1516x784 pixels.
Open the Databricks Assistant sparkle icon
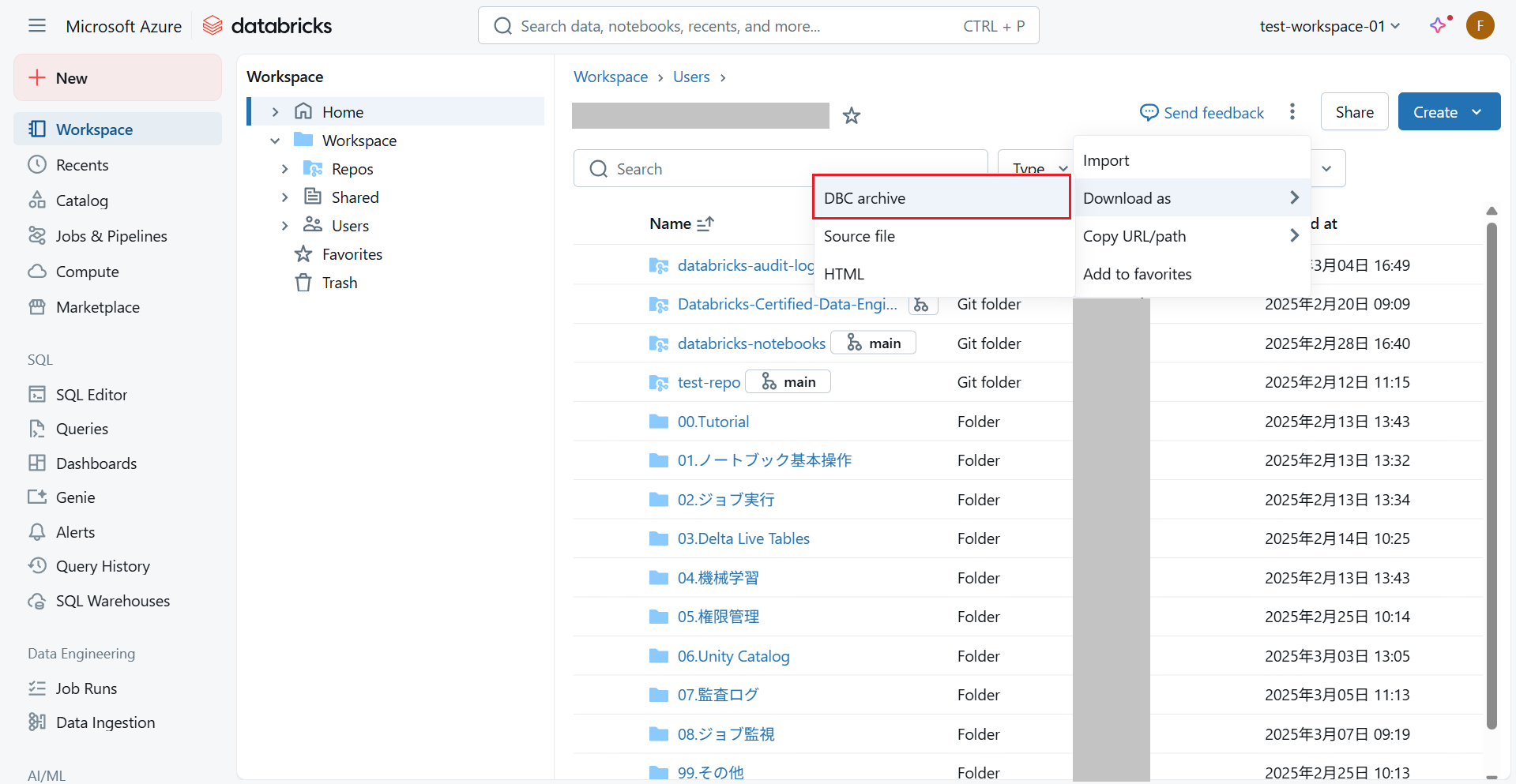coord(1439,25)
